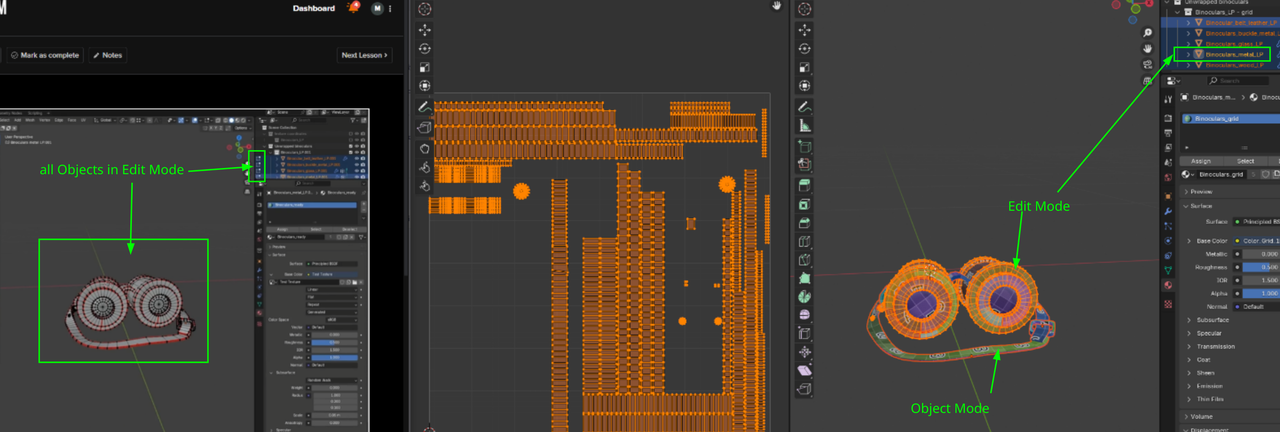Click the Select material button
This screenshot has width=1280, height=432.
click(1245, 160)
